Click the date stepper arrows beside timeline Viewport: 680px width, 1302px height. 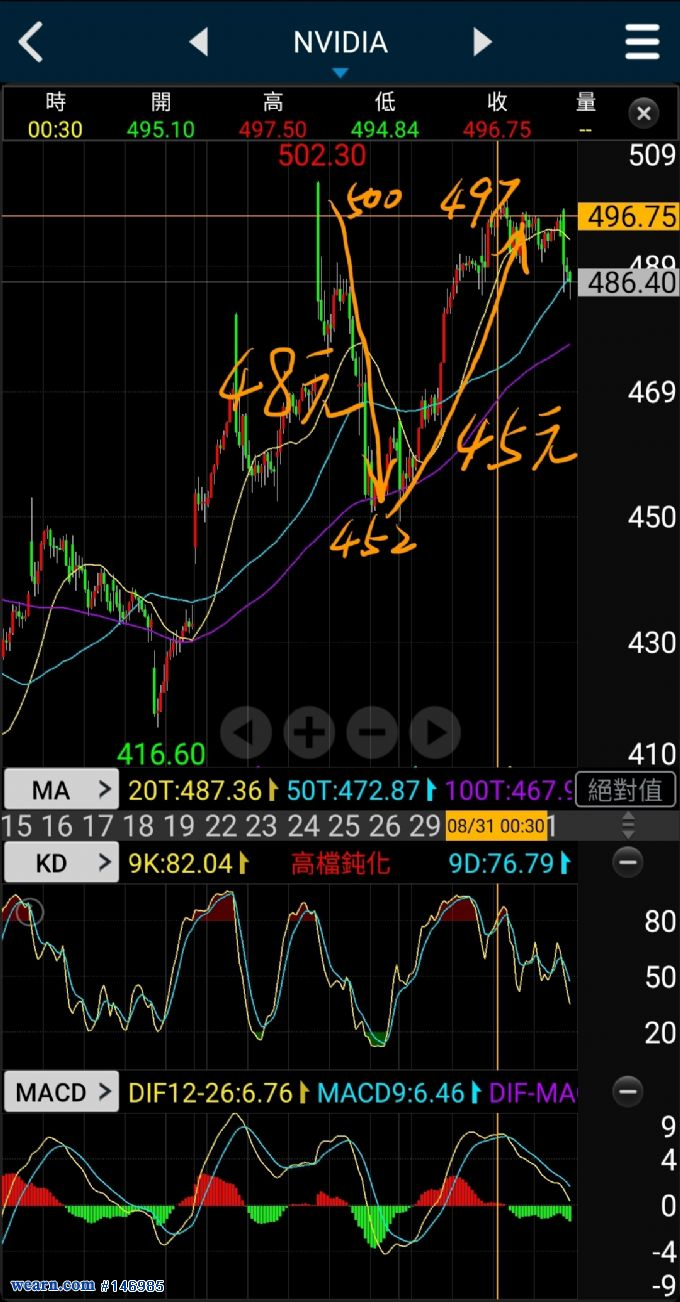click(628, 825)
